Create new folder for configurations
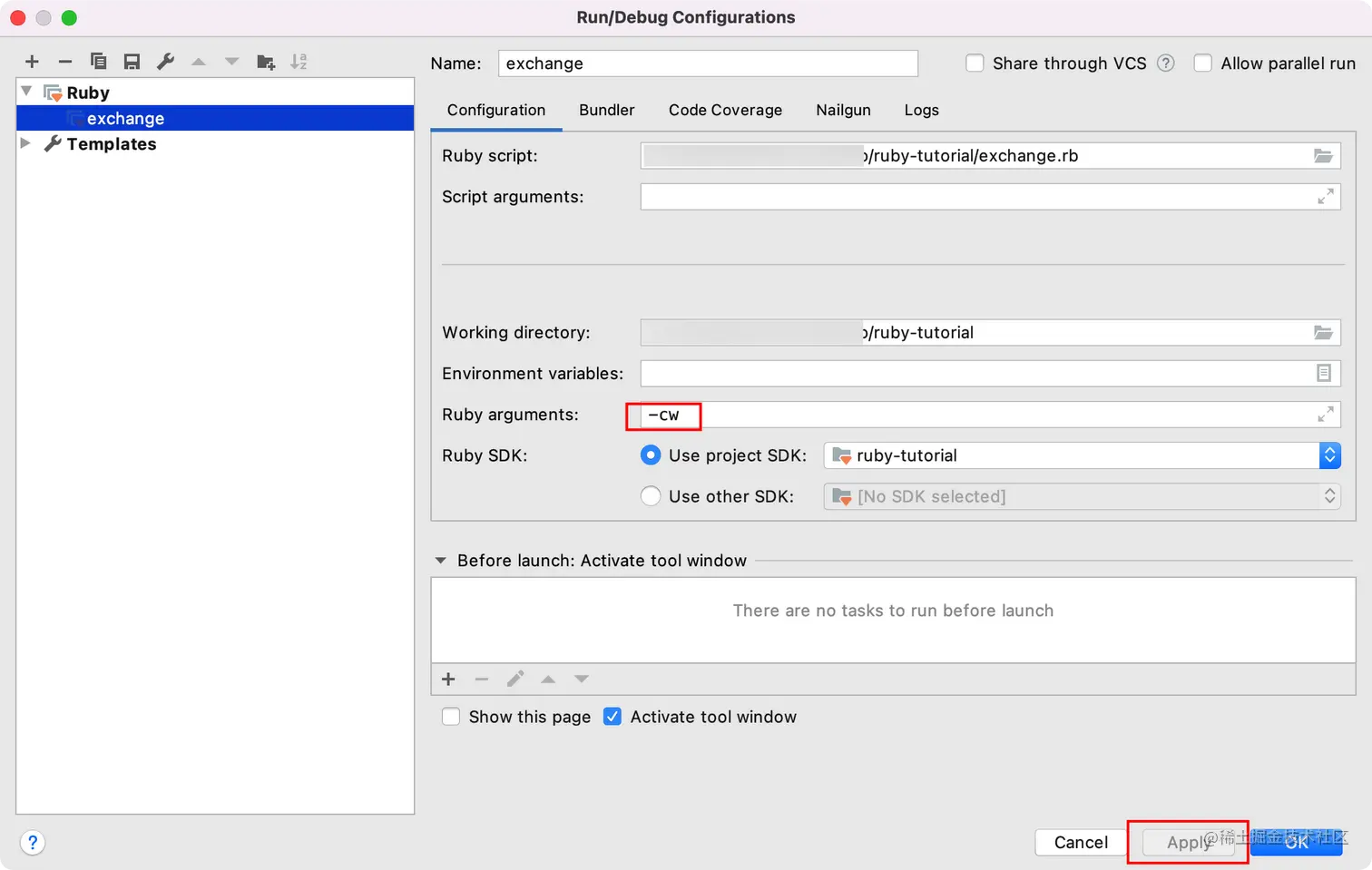This screenshot has width=1372, height=870. [266, 62]
